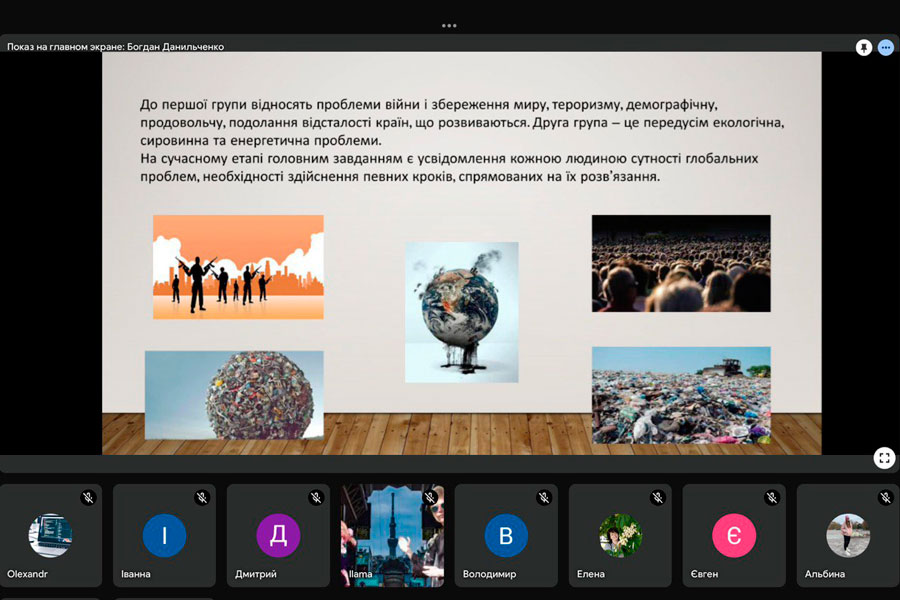Click the muted mic icon on the Ilama tile
Image resolution: width=900 pixels, height=600 pixels.
point(429,497)
